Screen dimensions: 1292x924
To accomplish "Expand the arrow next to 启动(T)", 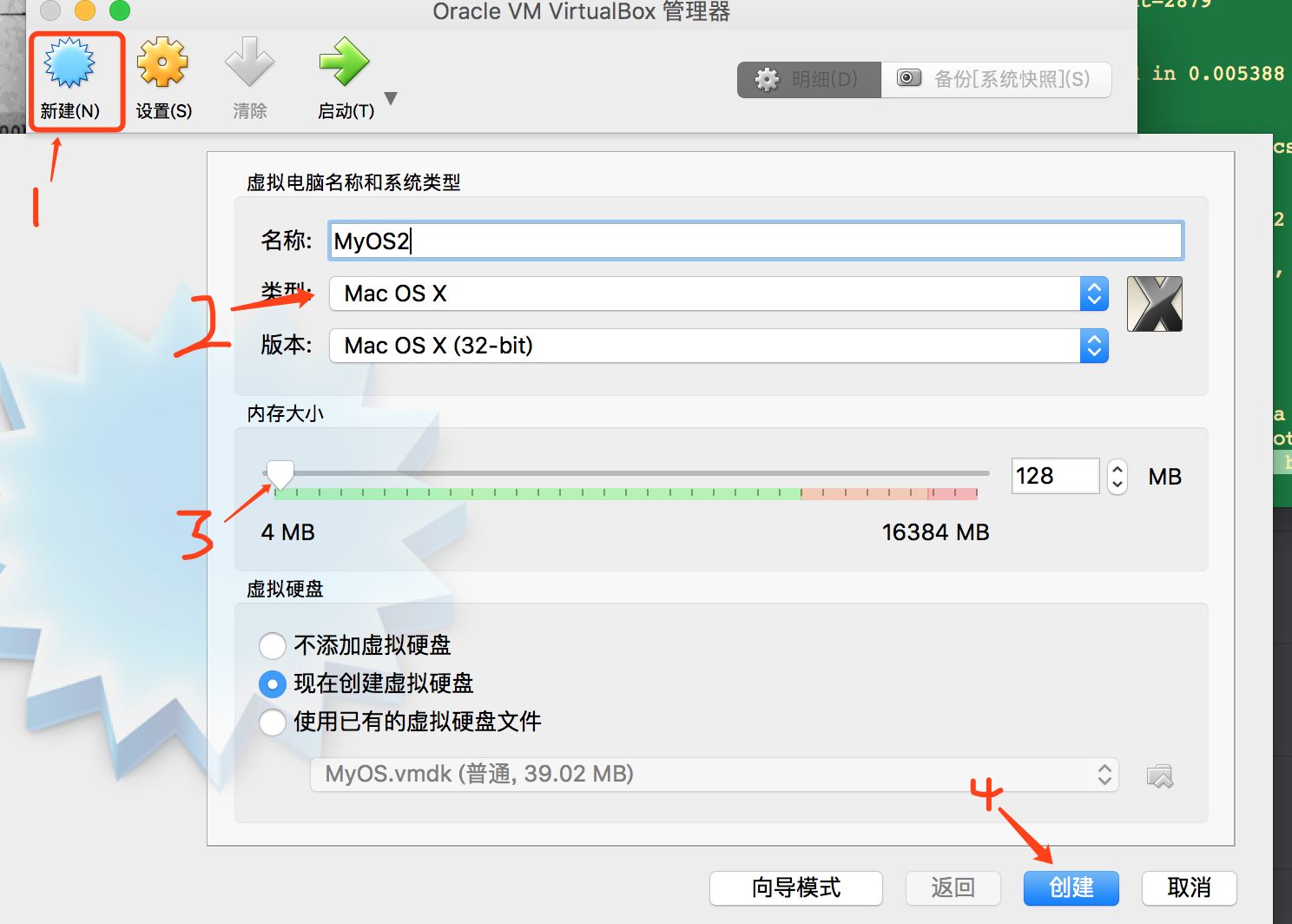I will point(391,99).
